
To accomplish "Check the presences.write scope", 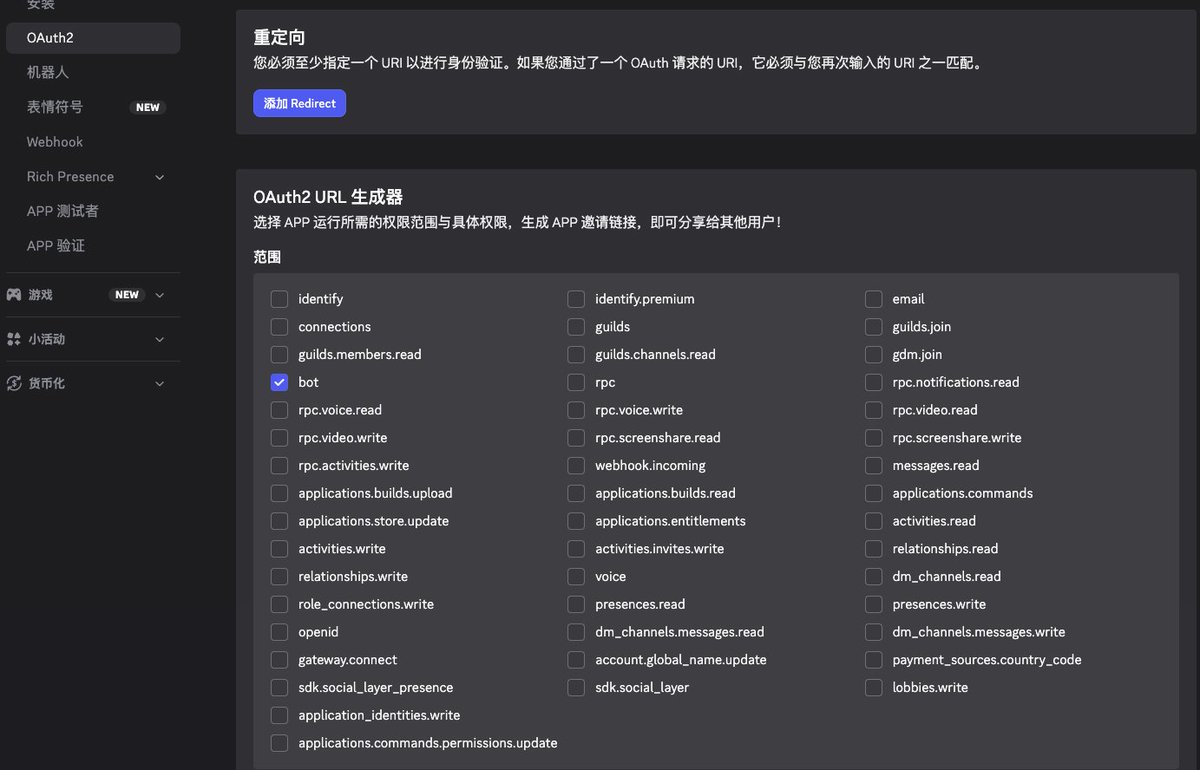I will point(874,604).
